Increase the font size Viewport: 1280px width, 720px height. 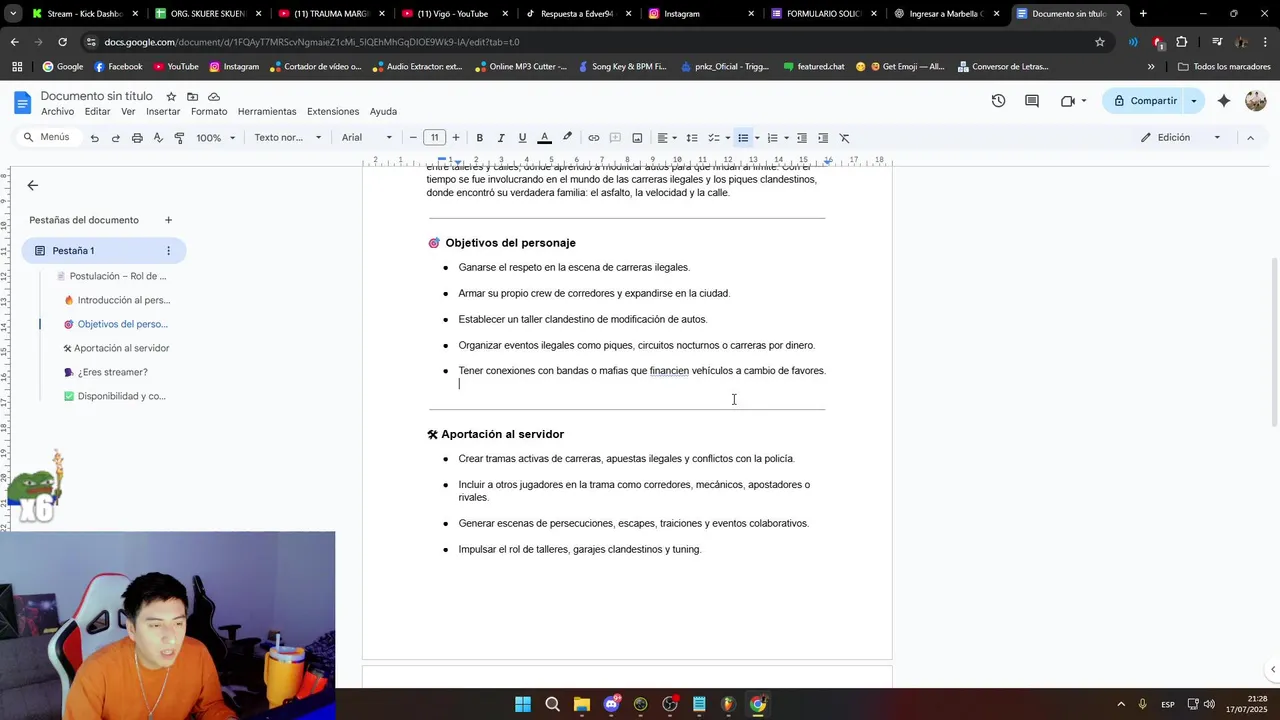tap(456, 138)
